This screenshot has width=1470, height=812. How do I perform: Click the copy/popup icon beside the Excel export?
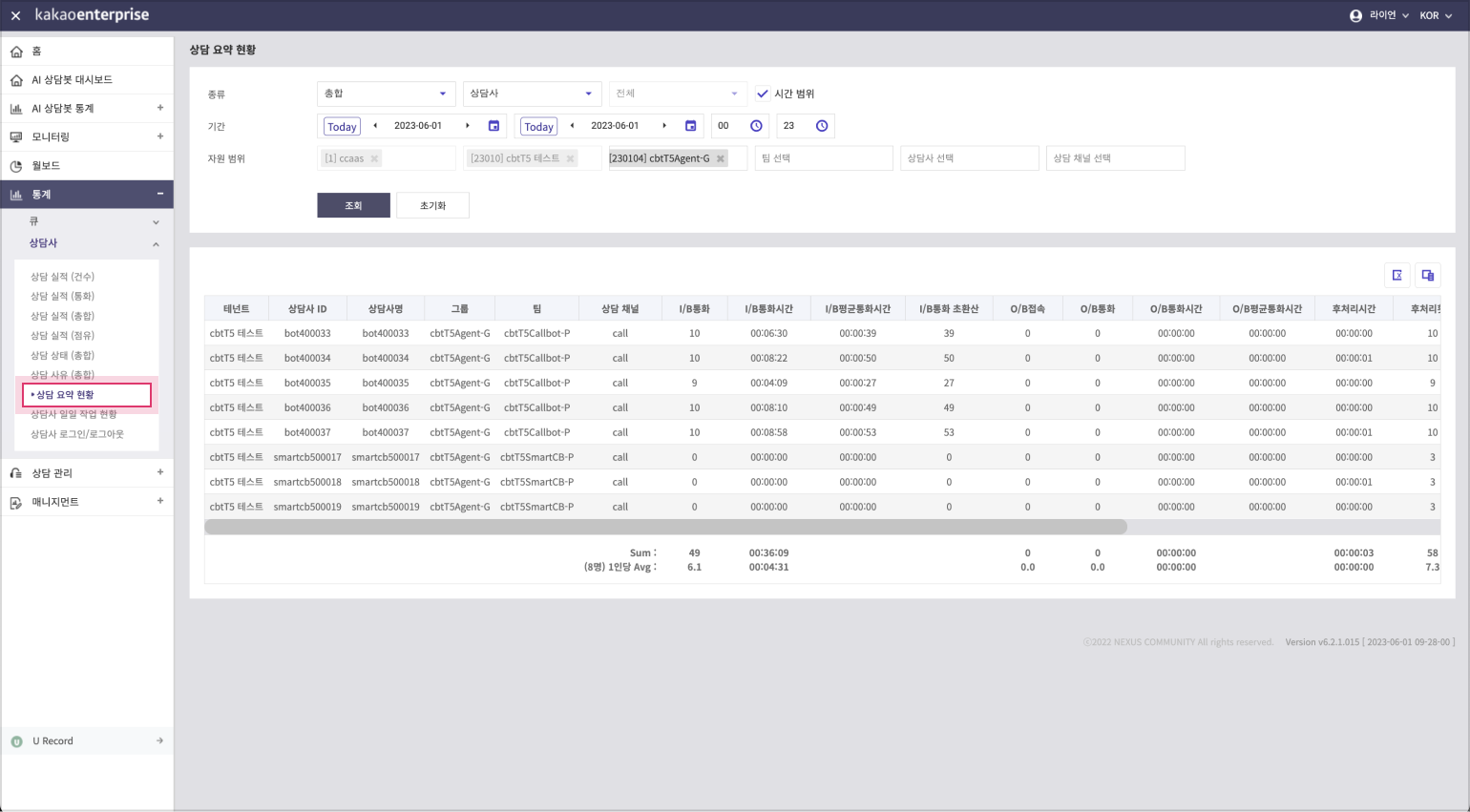pyautogui.click(x=1427, y=275)
